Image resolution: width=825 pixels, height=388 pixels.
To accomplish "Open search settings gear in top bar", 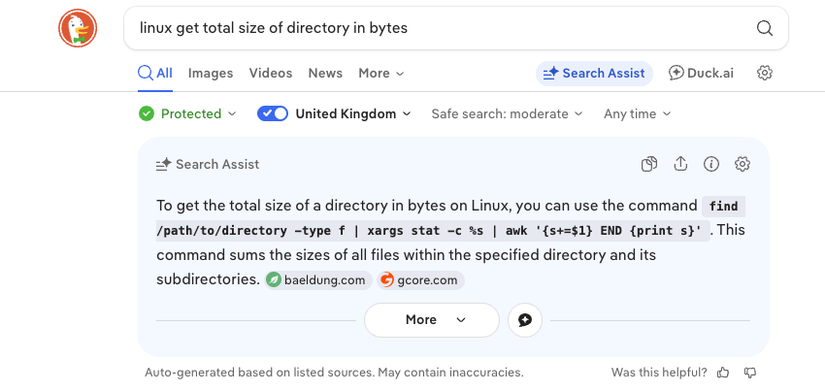I will tap(764, 73).
